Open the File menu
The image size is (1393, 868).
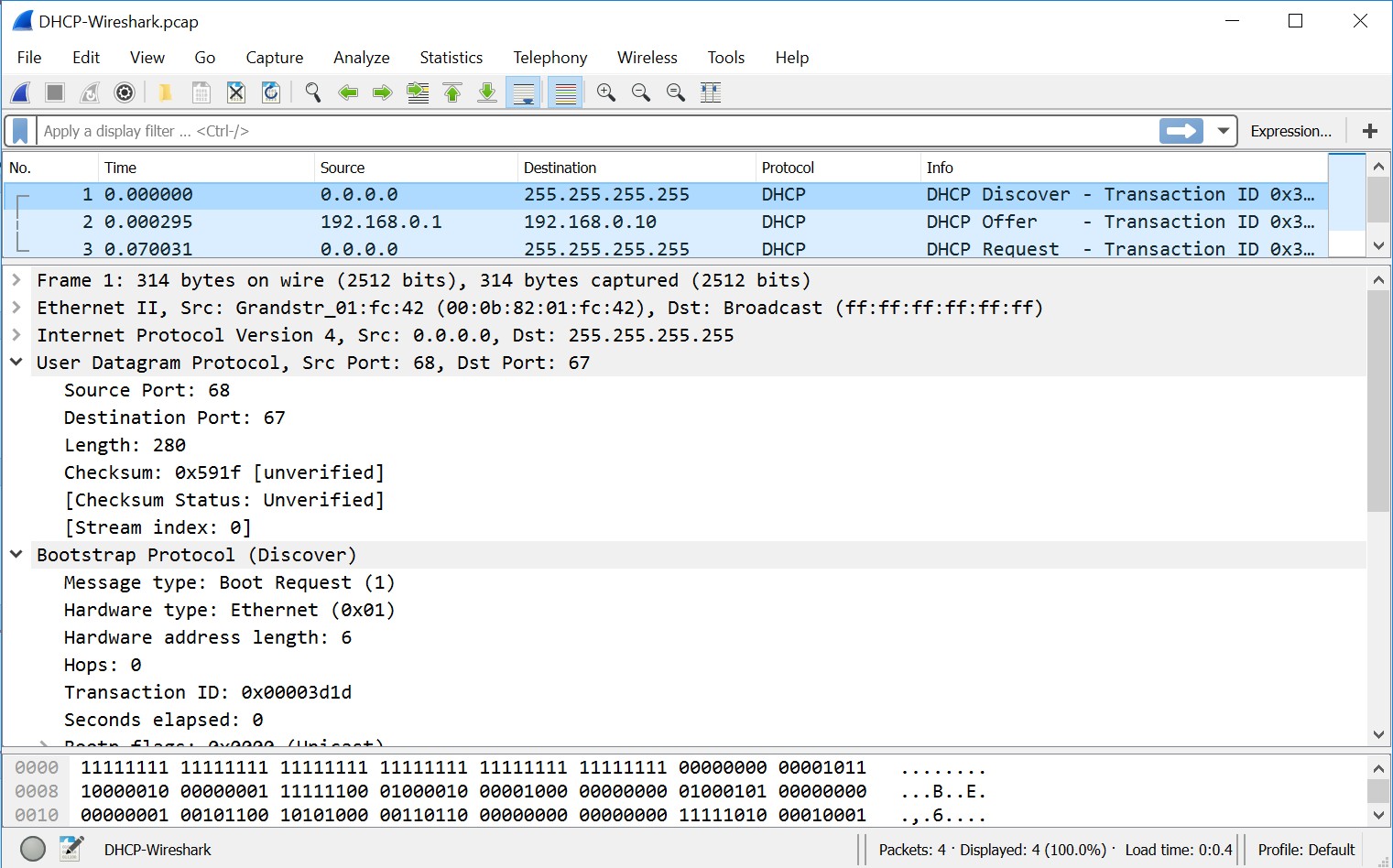point(29,58)
